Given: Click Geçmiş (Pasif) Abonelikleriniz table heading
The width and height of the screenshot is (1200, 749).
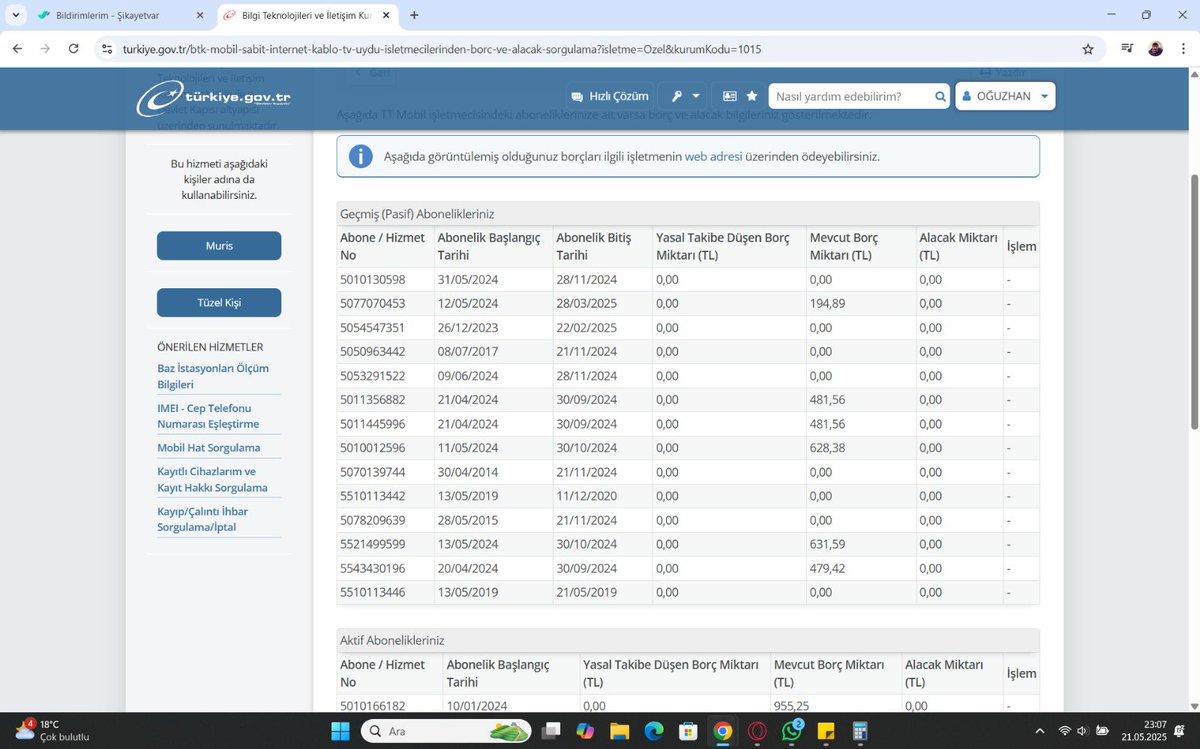Looking at the screenshot, I should coord(416,214).
